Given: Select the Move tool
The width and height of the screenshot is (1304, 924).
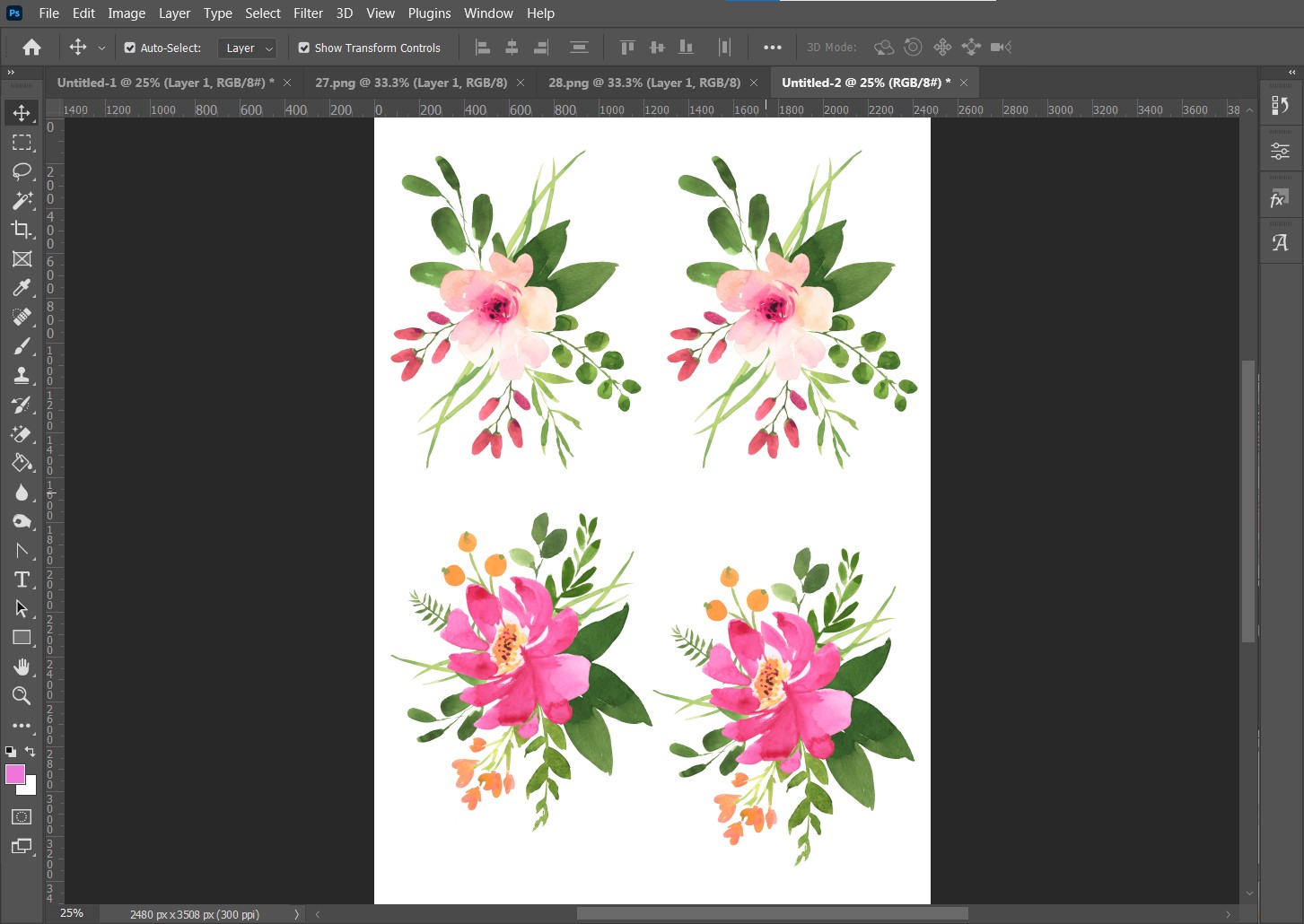Looking at the screenshot, I should click(22, 112).
